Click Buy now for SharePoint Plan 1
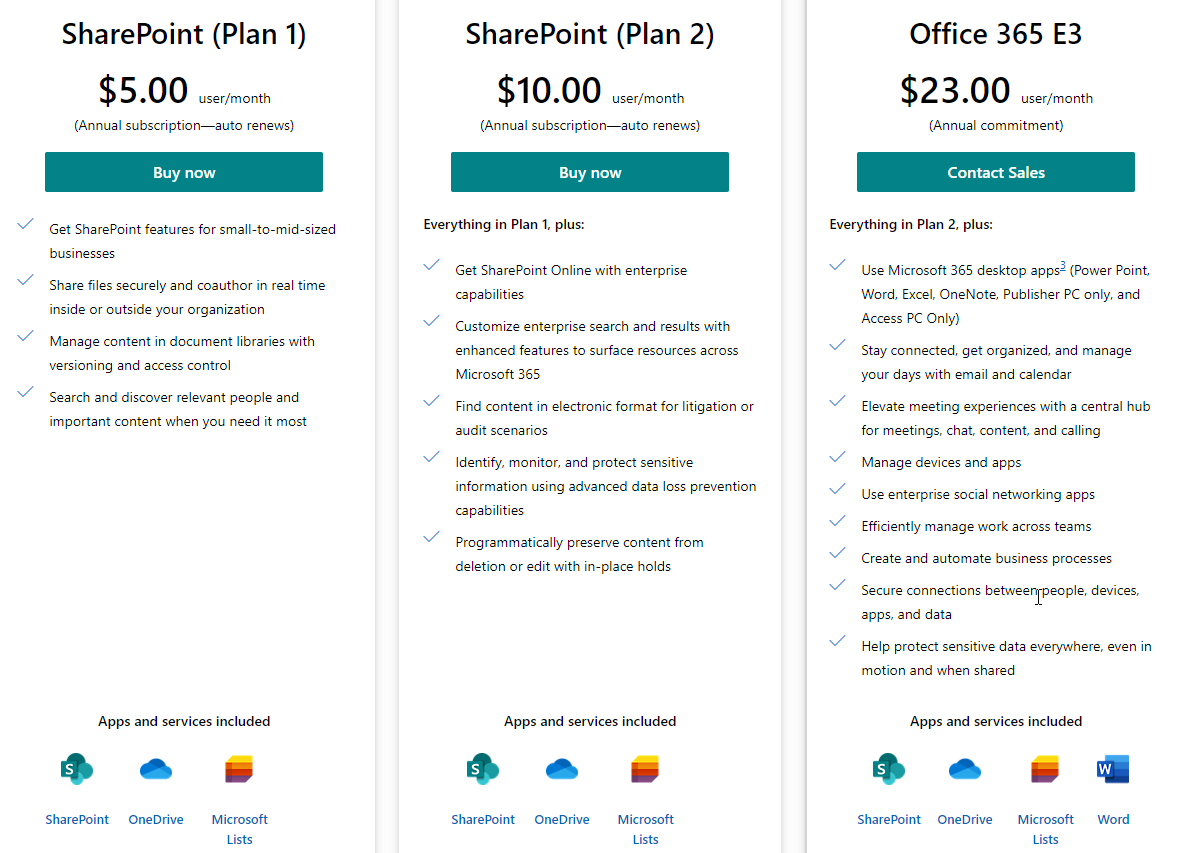The width and height of the screenshot is (1181, 853). click(x=183, y=172)
